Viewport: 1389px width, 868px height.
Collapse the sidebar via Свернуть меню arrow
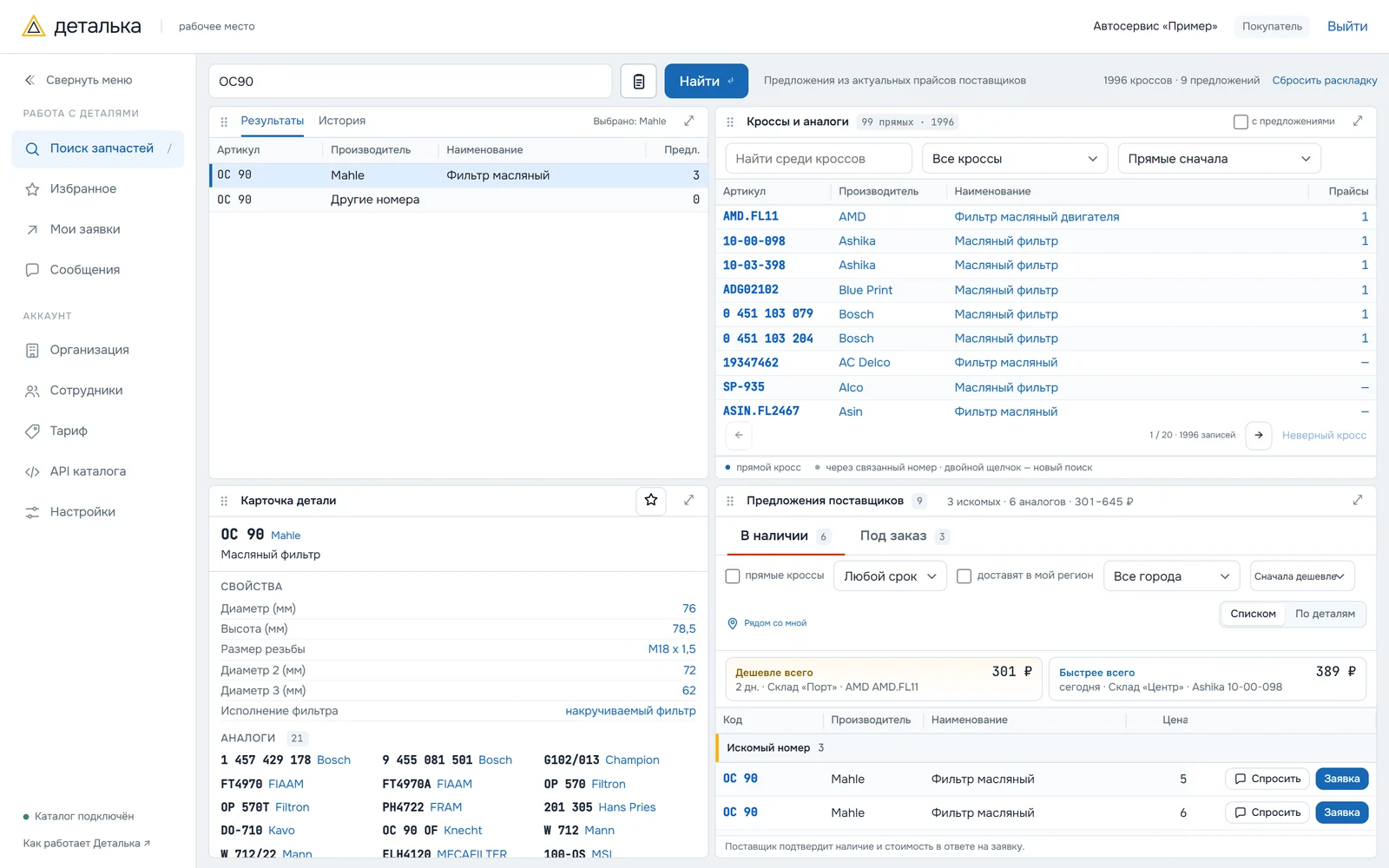pos(30,80)
